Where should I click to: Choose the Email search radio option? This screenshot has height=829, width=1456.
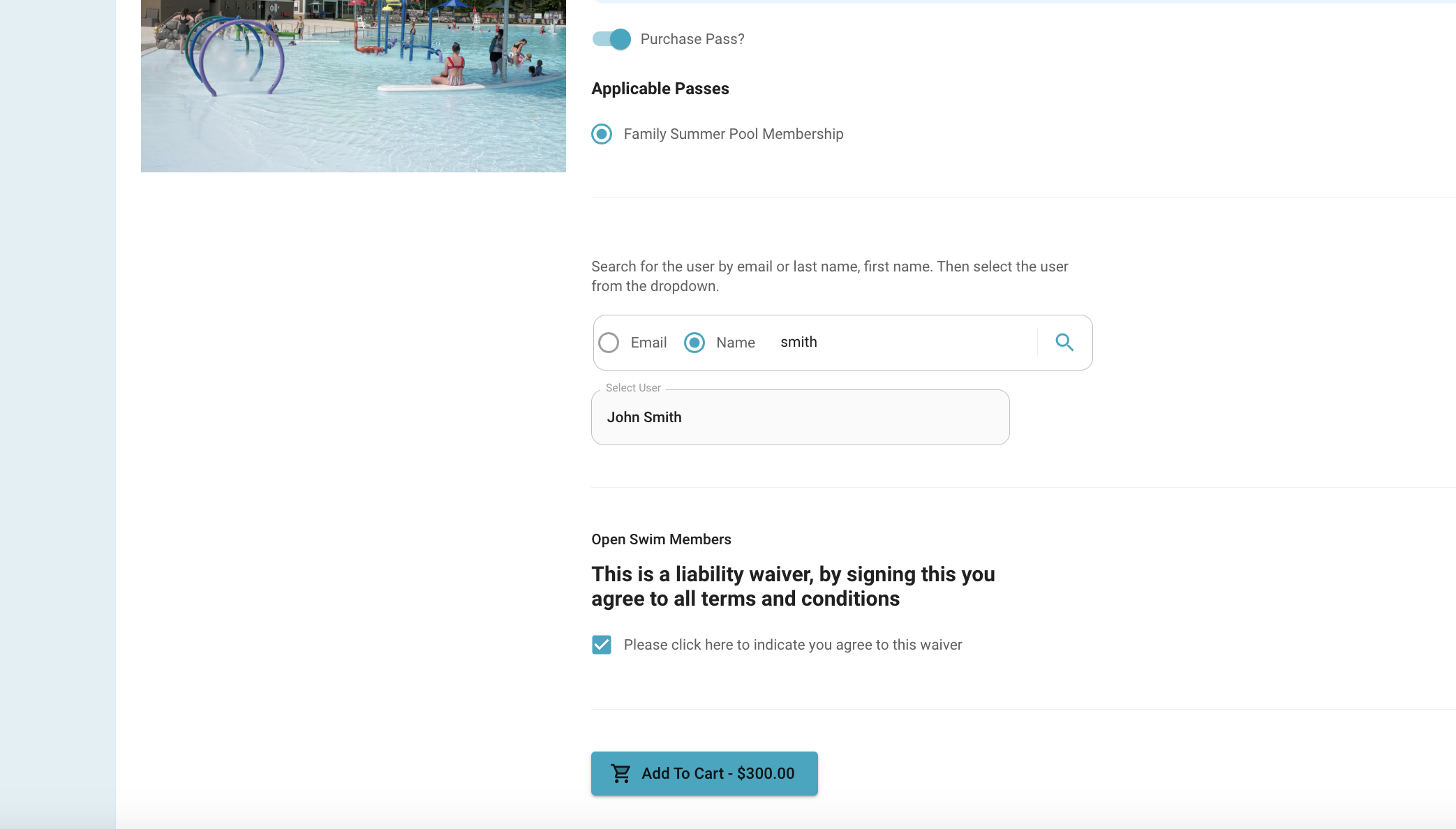pos(609,343)
